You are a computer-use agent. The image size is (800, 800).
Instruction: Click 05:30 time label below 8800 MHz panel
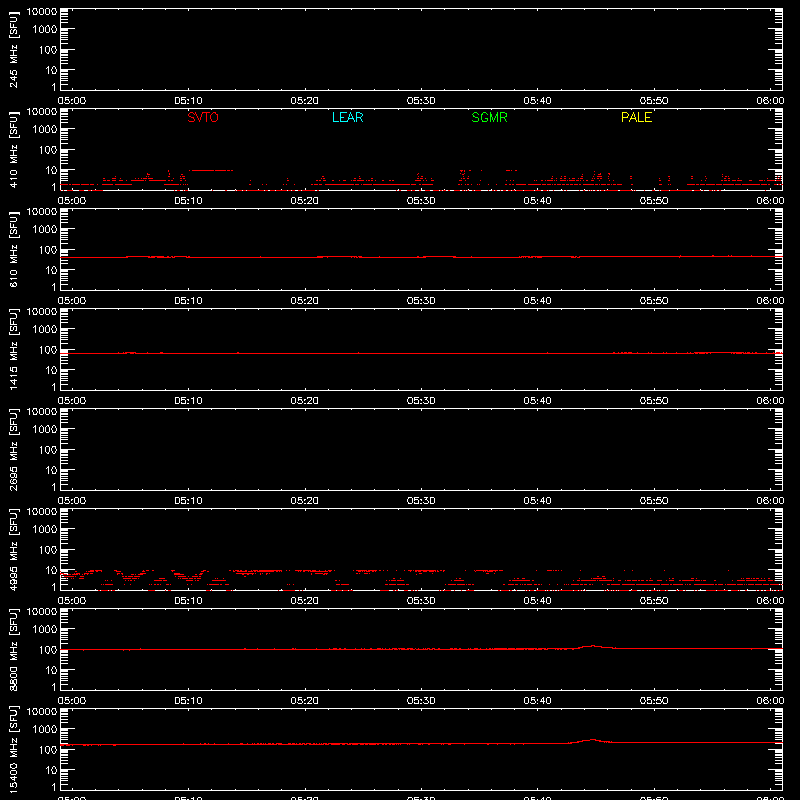(421, 701)
